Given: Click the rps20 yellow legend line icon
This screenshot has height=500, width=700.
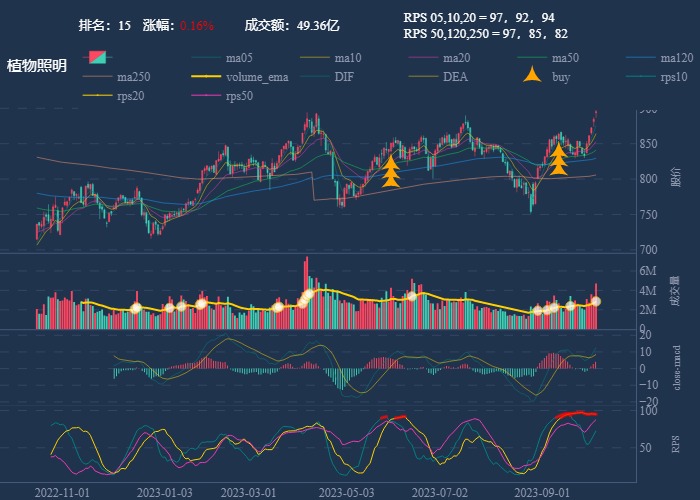Looking at the screenshot, I should tap(96, 97).
